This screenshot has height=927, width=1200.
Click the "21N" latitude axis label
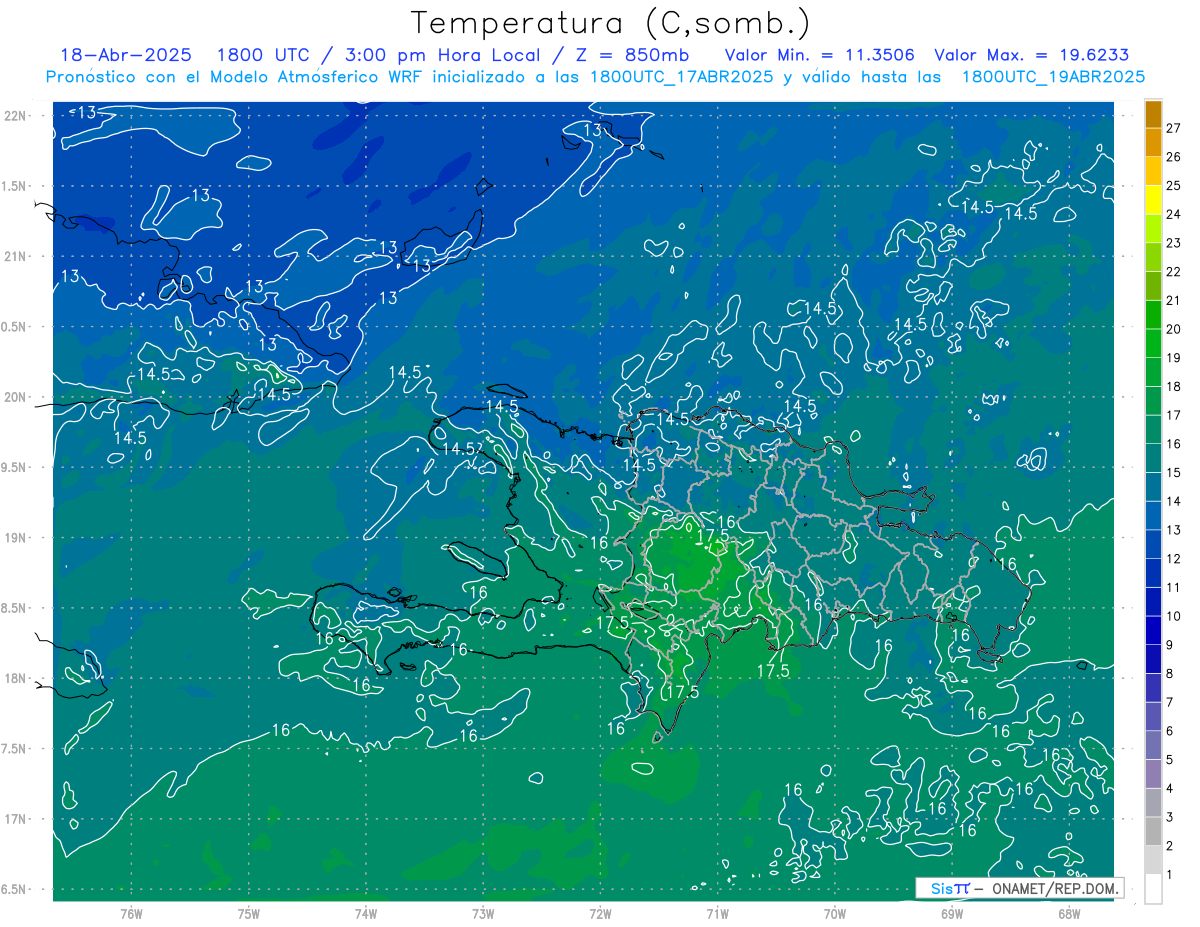click(x=14, y=256)
